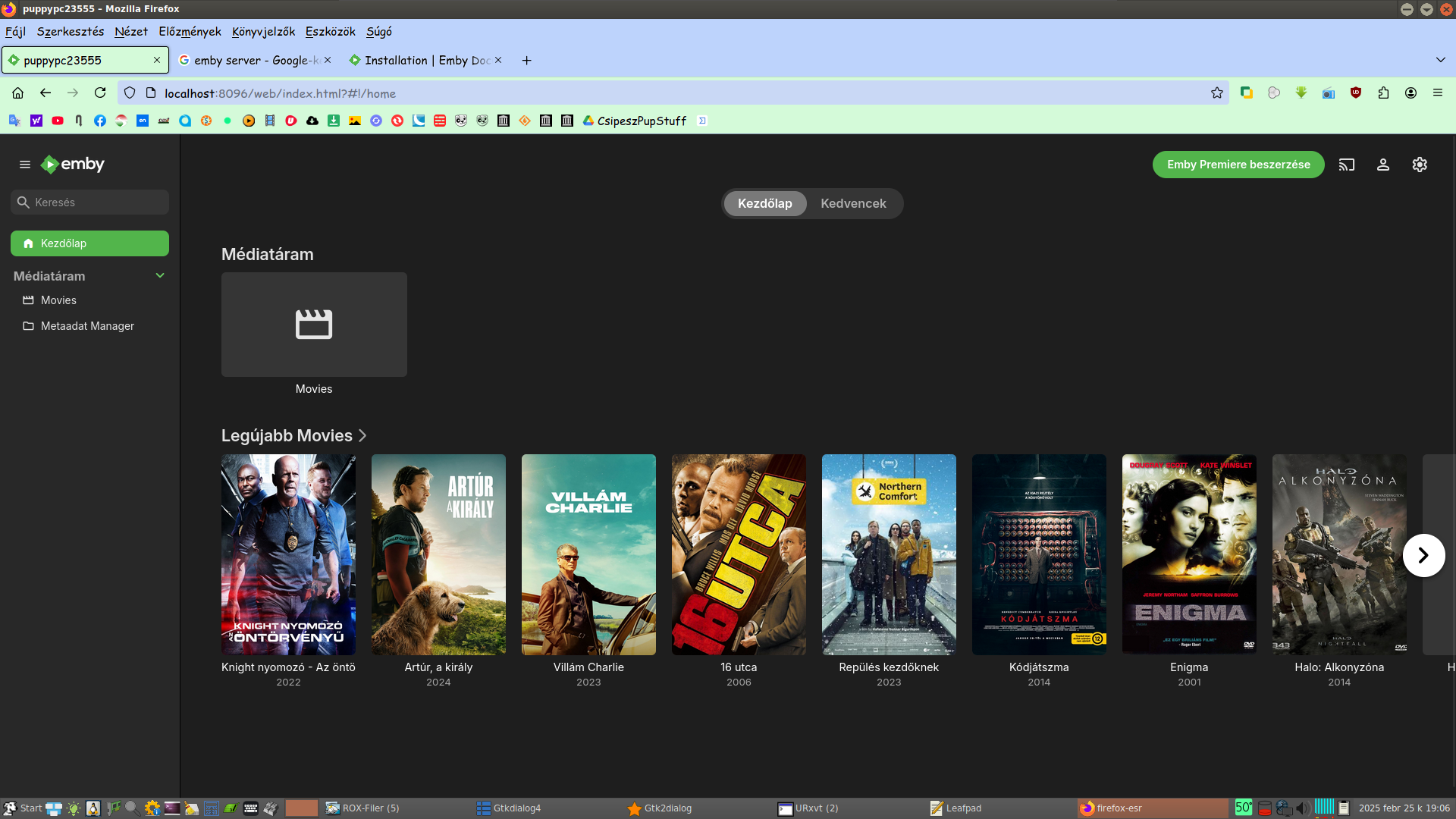The height and width of the screenshot is (819, 1456).
Task: Open the 16 utca movie poster
Action: pyautogui.click(x=739, y=554)
